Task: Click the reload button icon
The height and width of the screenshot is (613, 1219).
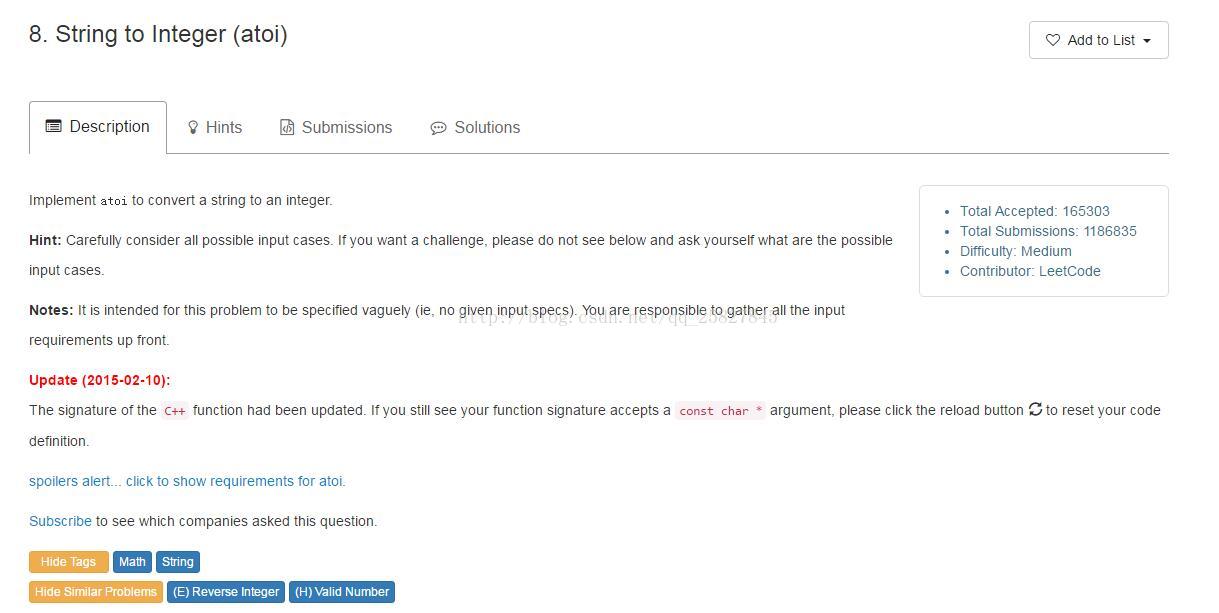Action: pyautogui.click(x=1035, y=410)
